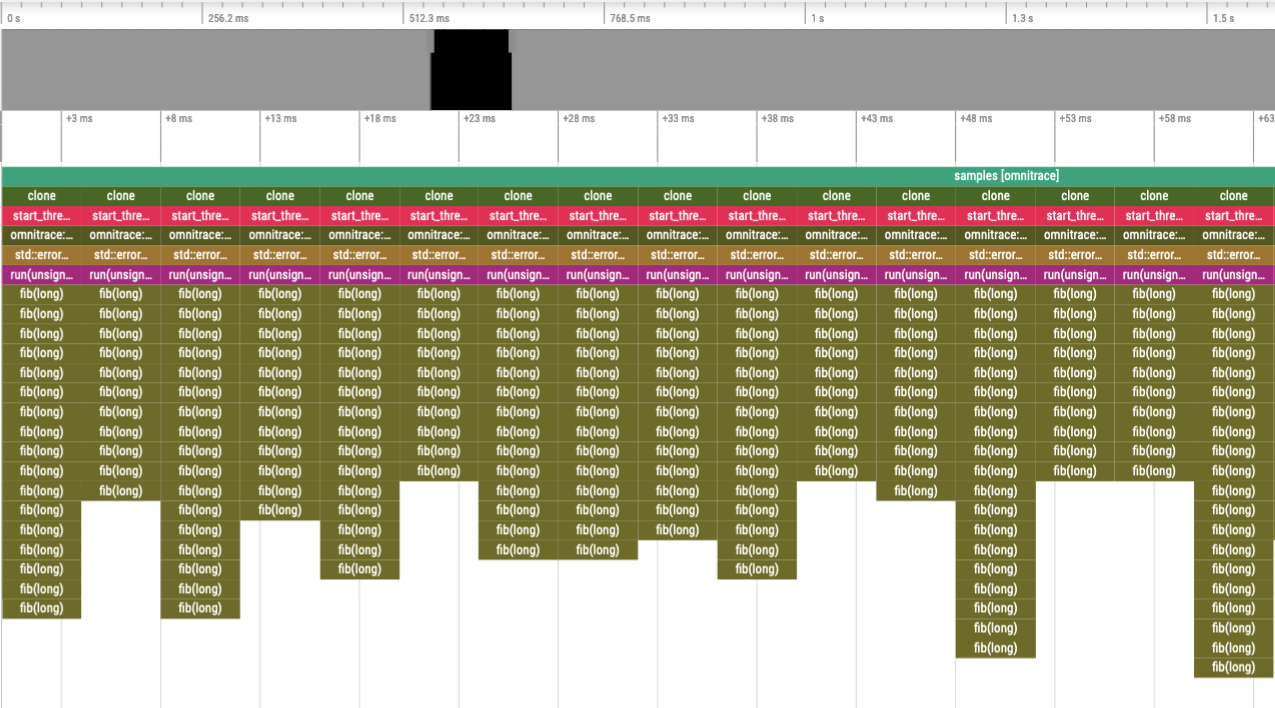The width and height of the screenshot is (1275, 708).
Task: Select the rightmost clone slice
Action: pyautogui.click(x=1233, y=196)
